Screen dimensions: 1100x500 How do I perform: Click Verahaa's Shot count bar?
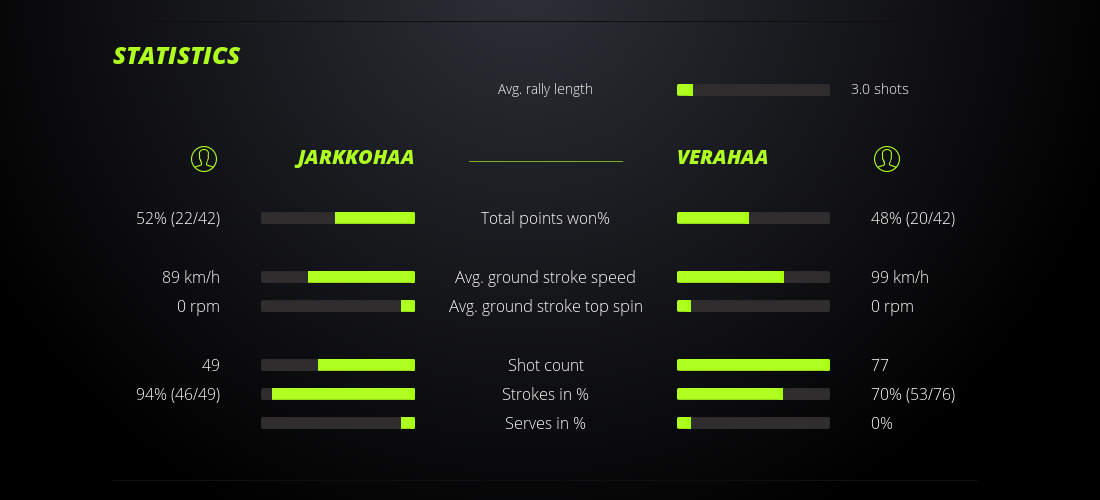point(753,365)
